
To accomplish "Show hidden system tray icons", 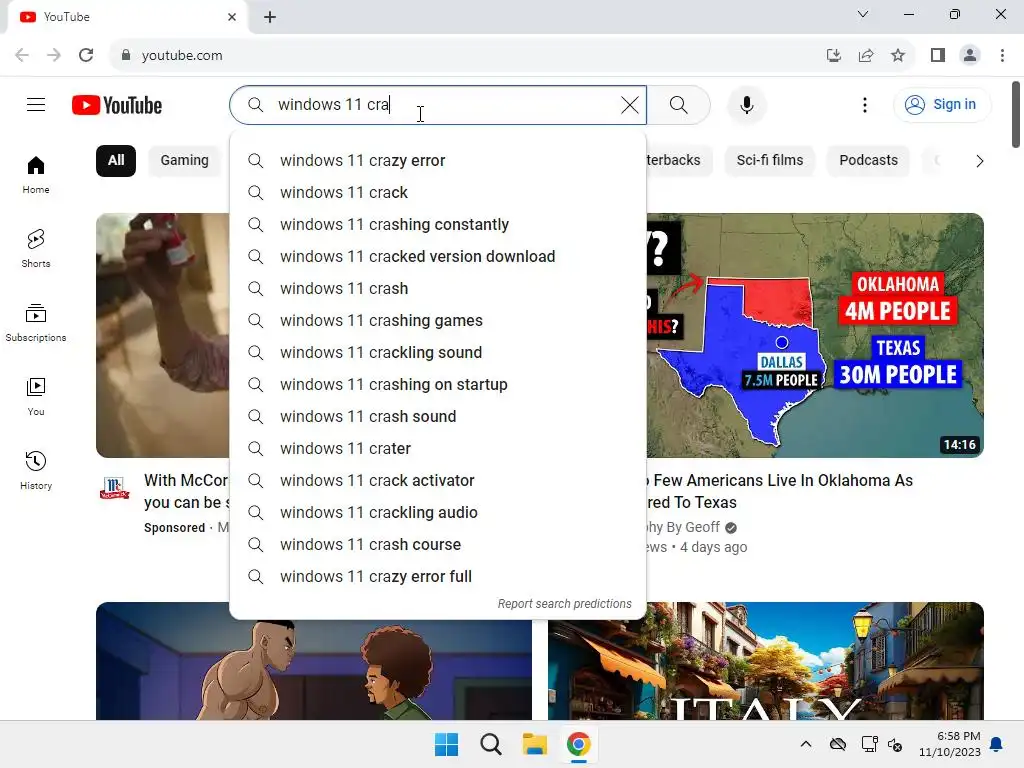I will pyautogui.click(x=806, y=744).
